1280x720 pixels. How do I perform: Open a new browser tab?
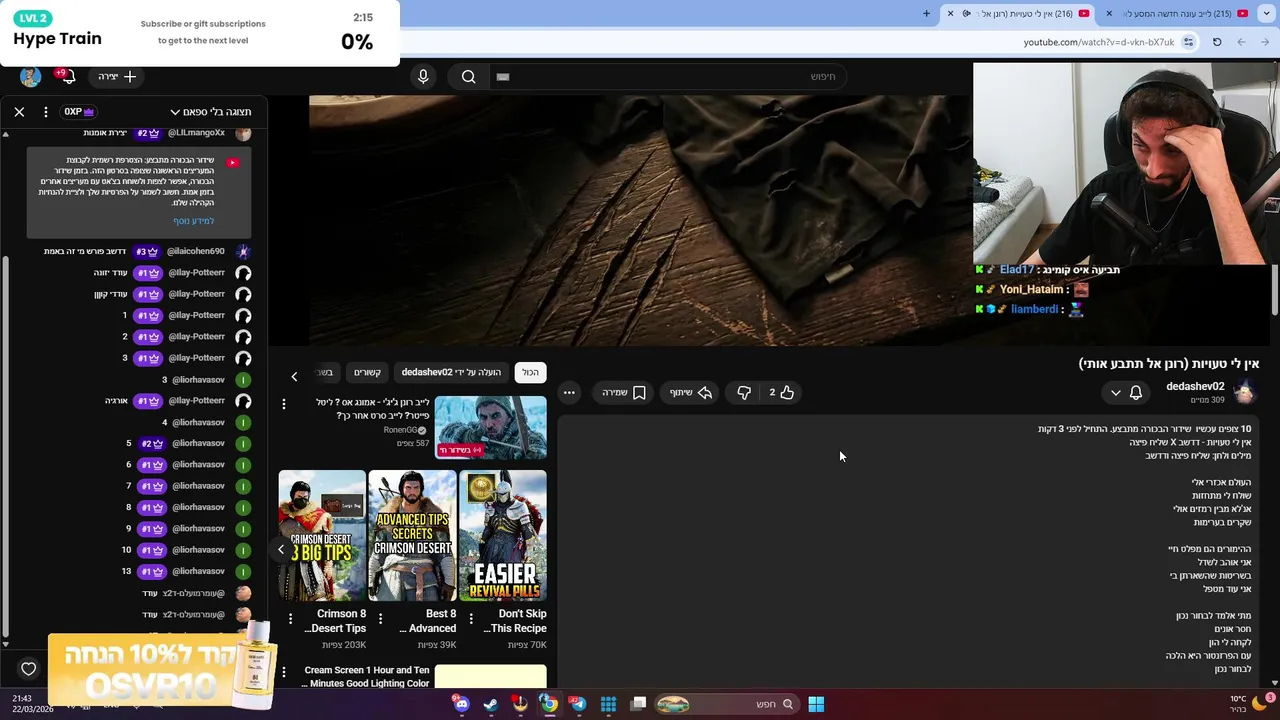click(926, 14)
